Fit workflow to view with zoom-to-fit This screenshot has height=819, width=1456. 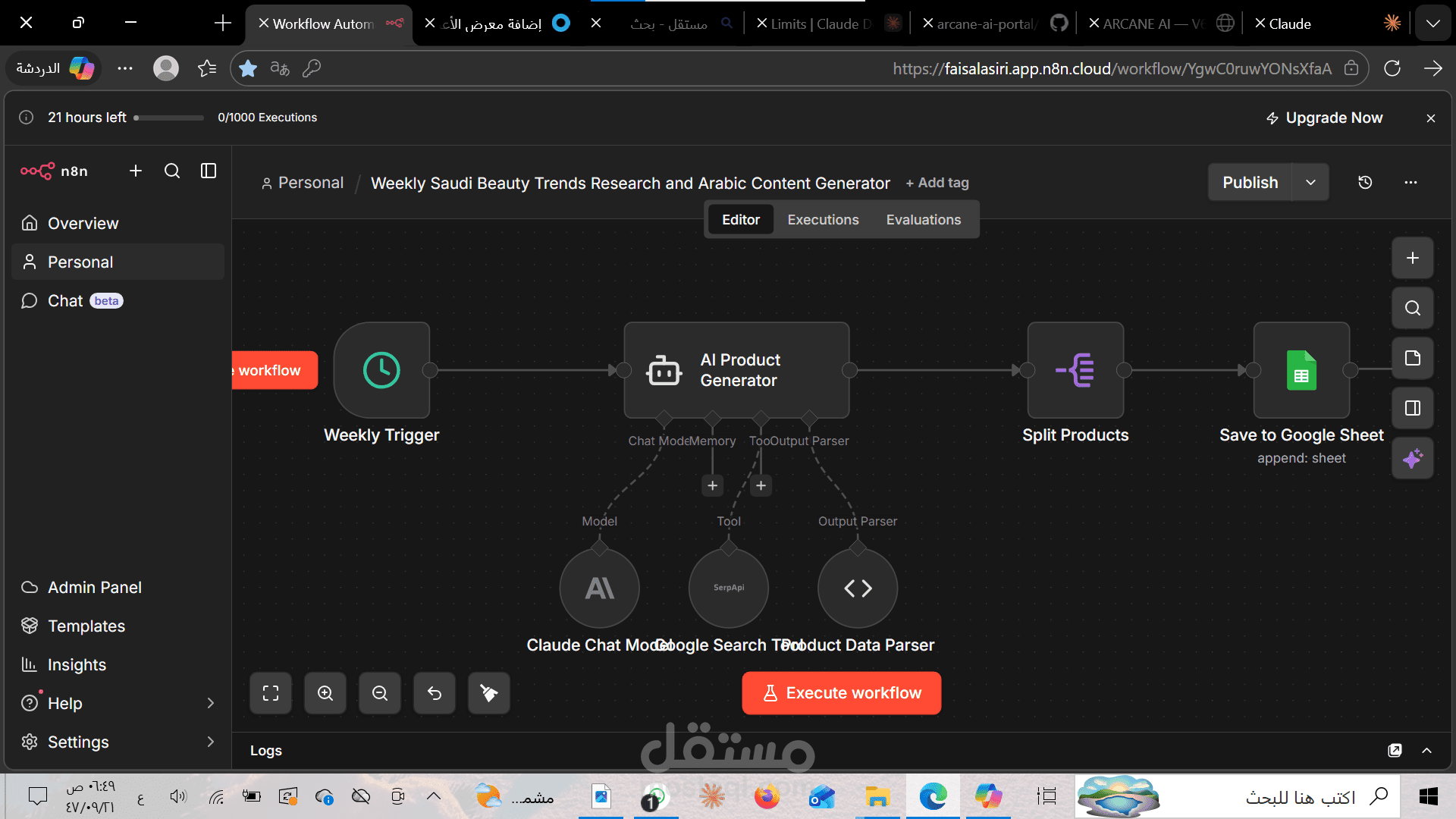pyautogui.click(x=271, y=693)
